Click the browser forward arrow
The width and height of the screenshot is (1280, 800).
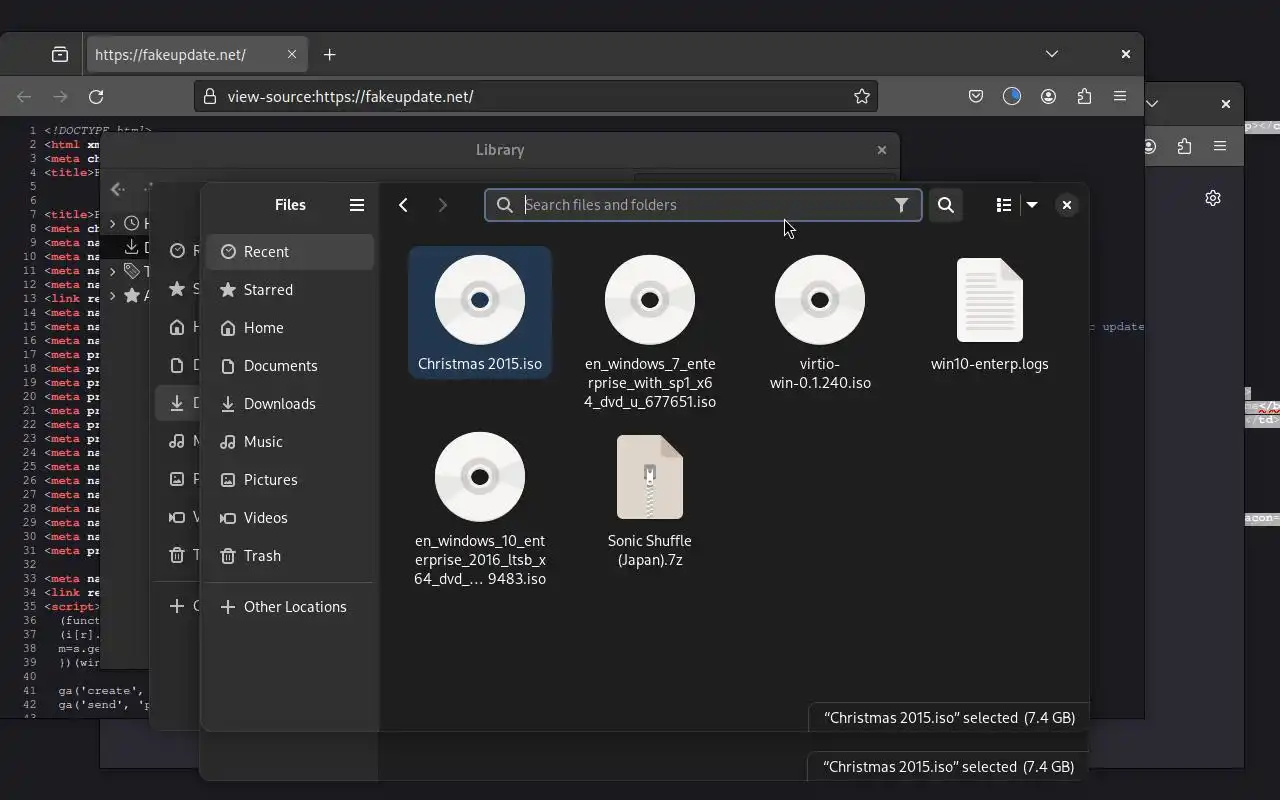[60, 96]
